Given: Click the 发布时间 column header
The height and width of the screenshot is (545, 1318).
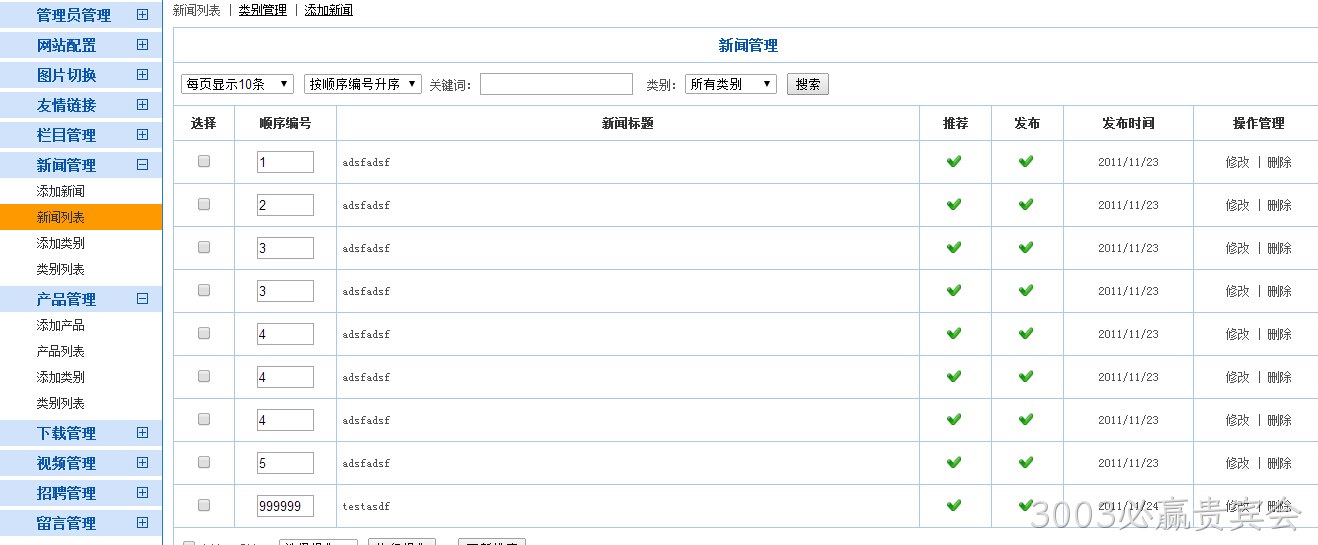Looking at the screenshot, I should point(1128,124).
